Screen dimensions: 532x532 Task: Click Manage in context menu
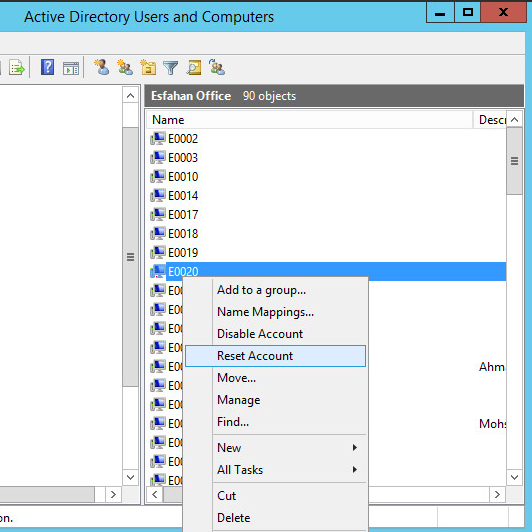click(276, 400)
